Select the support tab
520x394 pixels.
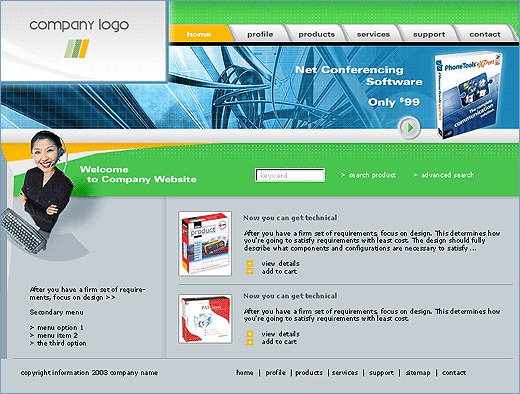click(x=429, y=34)
